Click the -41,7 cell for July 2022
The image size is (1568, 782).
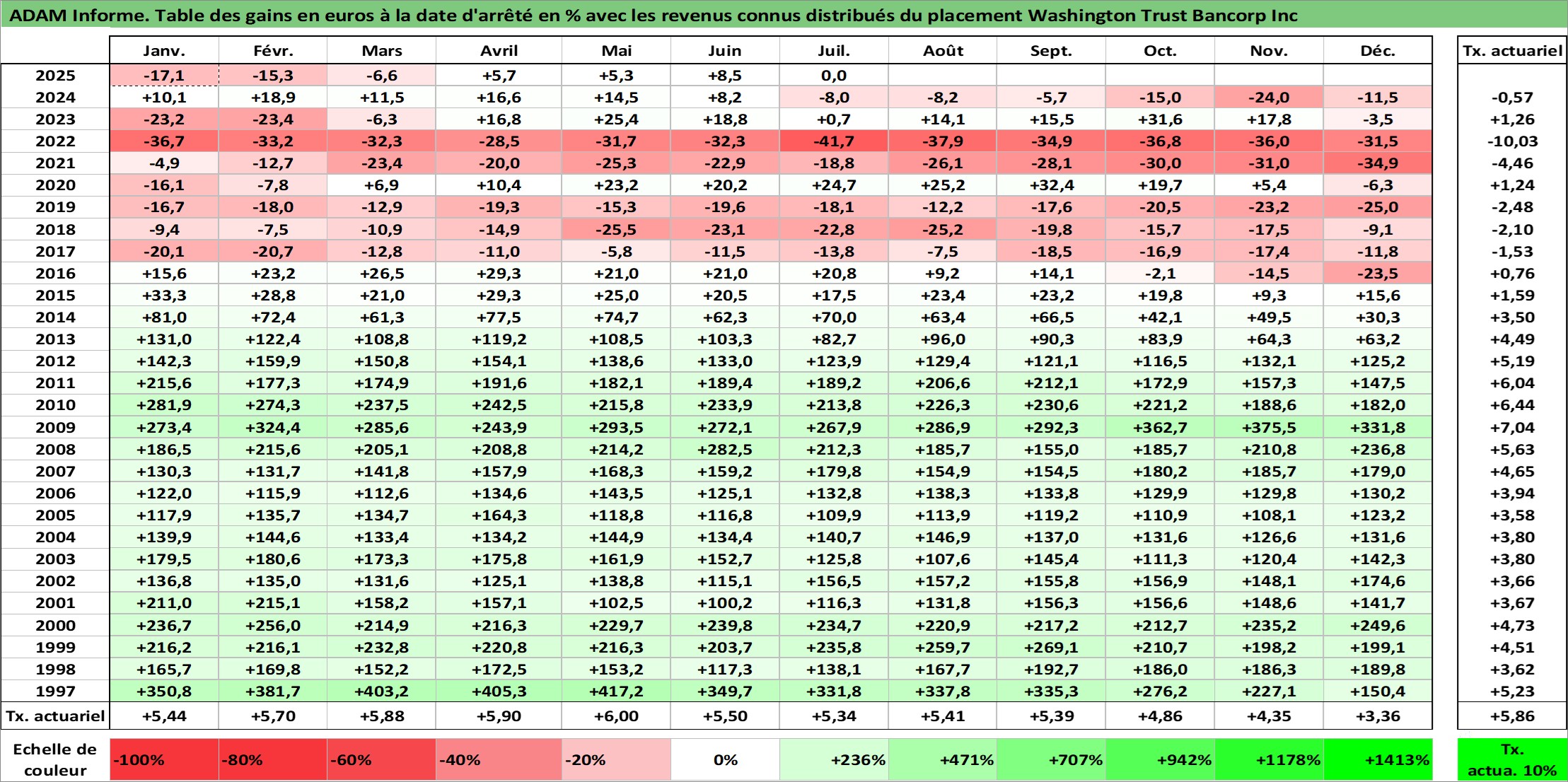834,141
